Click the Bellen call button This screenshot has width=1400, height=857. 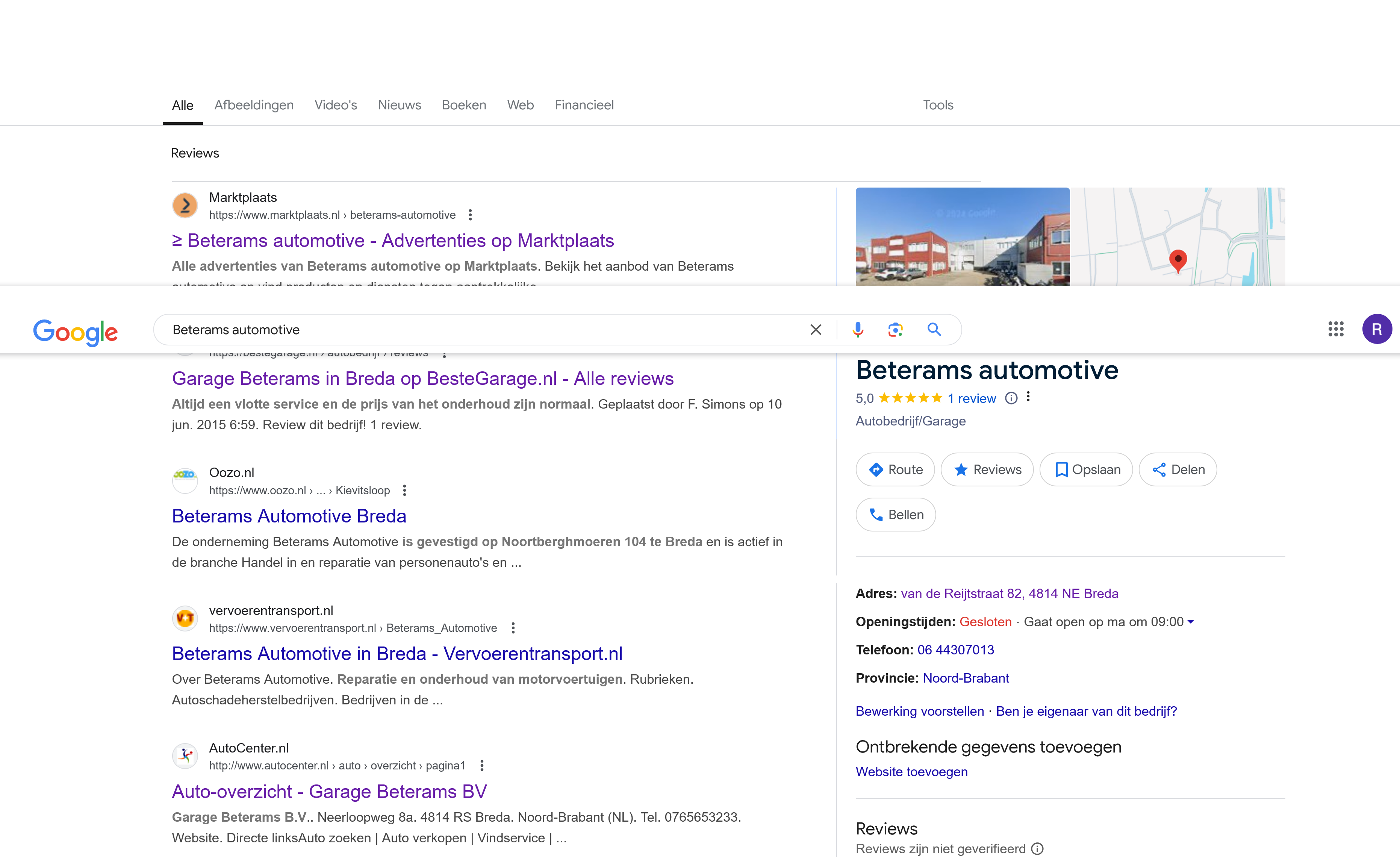pyautogui.click(x=896, y=515)
